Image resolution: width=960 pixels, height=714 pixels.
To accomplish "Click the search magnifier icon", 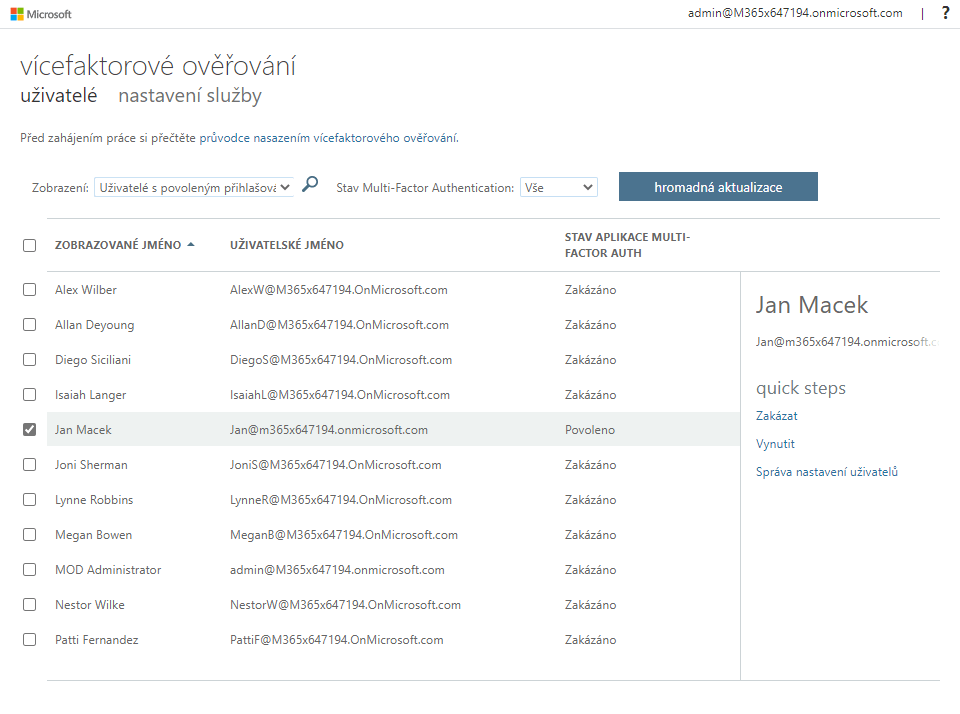I will (x=310, y=185).
